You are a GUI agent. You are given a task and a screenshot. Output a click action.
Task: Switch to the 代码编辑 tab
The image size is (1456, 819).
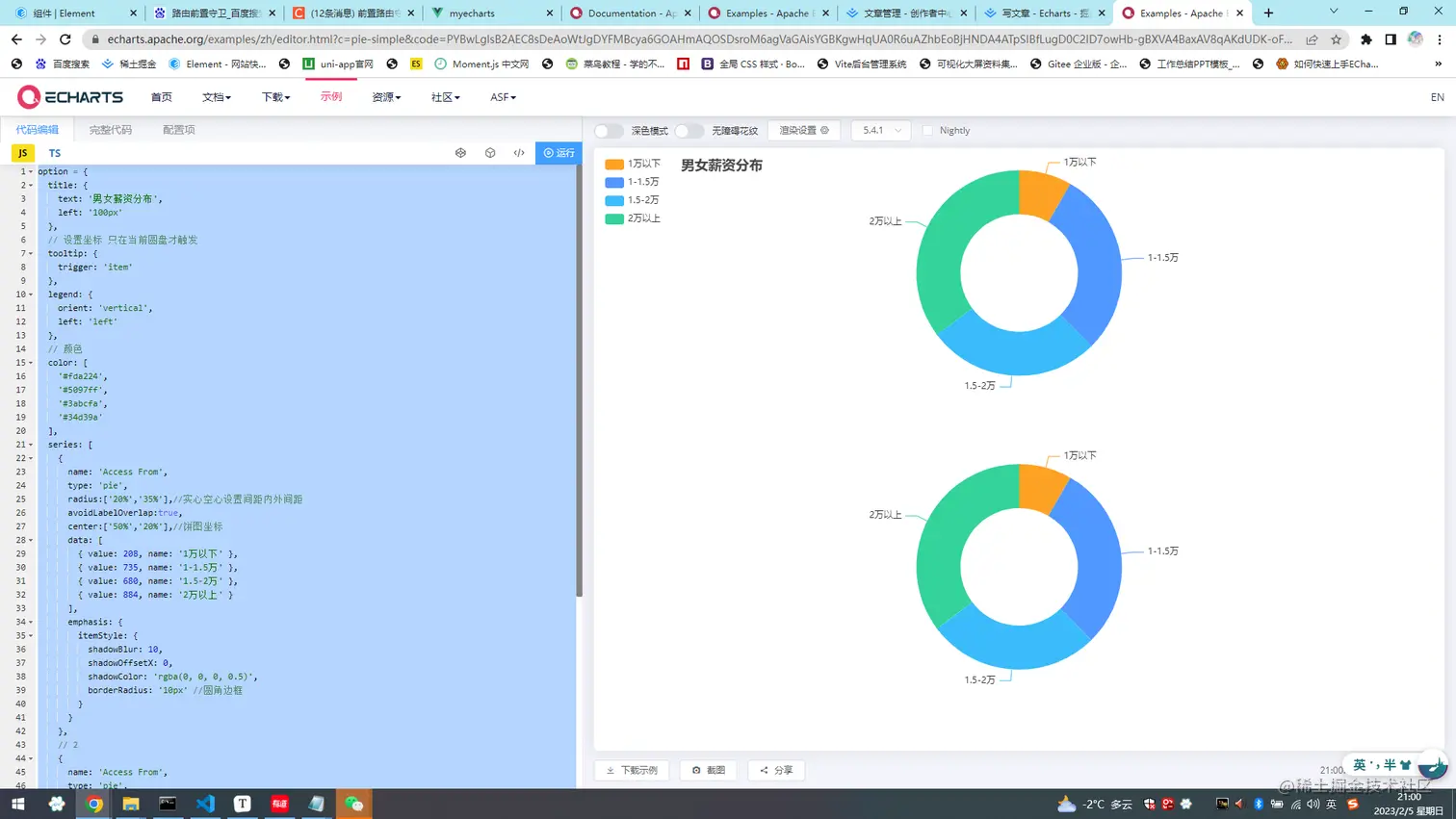(x=37, y=130)
